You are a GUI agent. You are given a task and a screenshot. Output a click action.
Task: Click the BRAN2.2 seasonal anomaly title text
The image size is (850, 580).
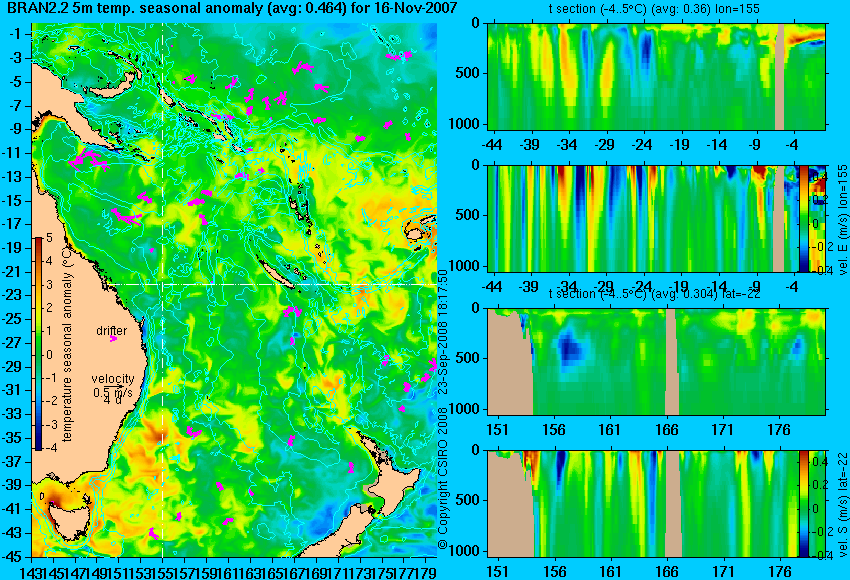pyautogui.click(x=232, y=9)
